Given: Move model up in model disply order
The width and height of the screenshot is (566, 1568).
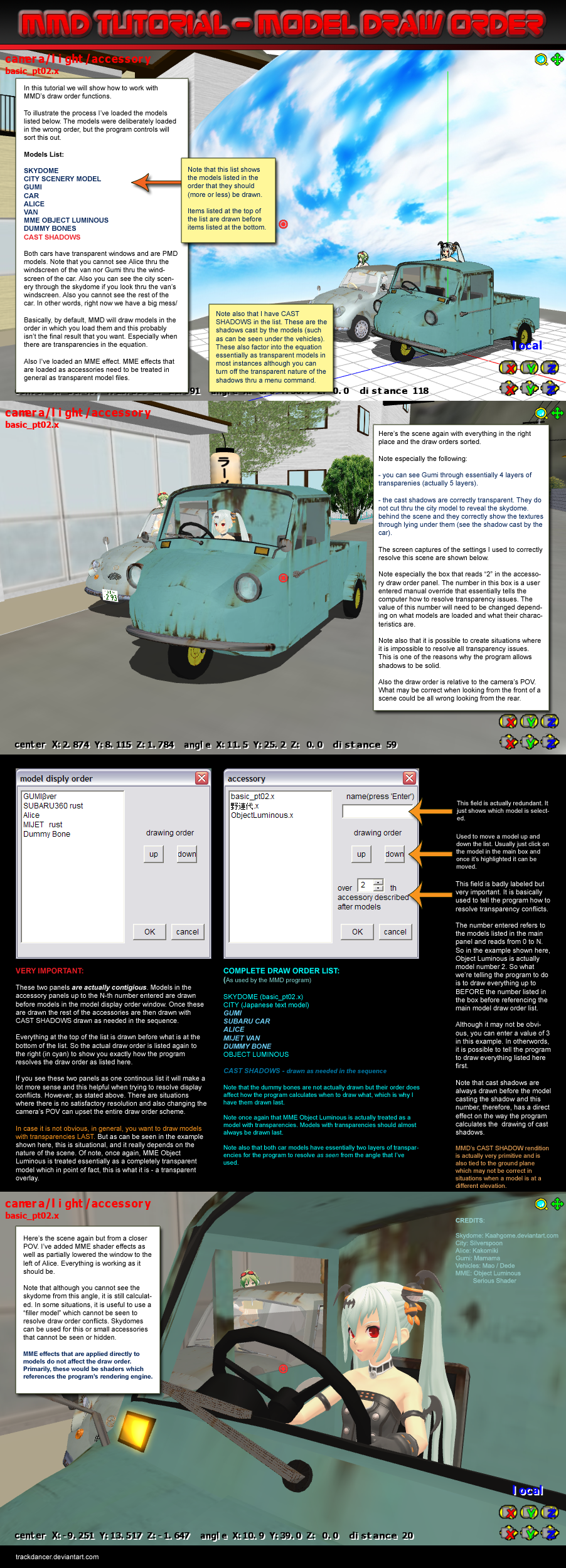Looking at the screenshot, I should tap(154, 854).
